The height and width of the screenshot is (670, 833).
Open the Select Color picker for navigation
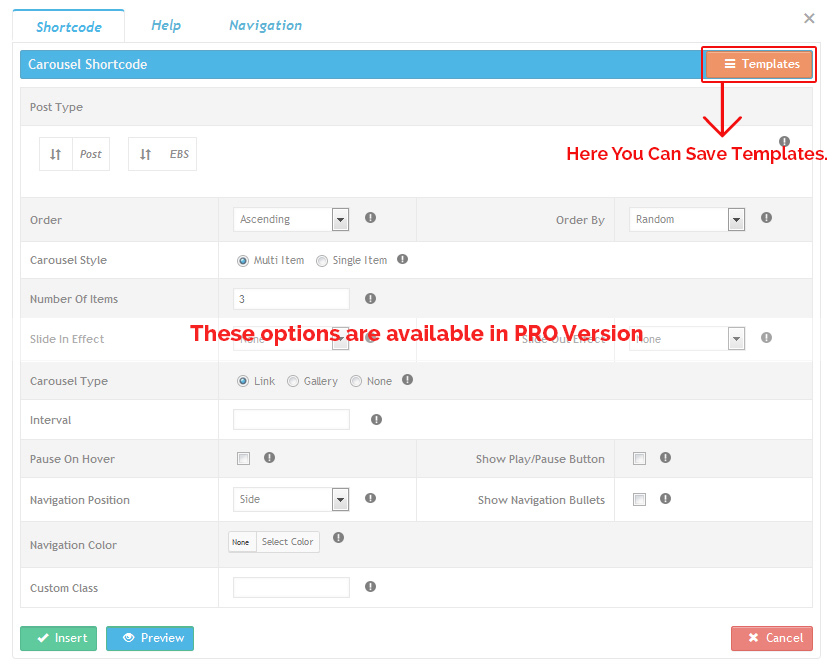click(x=287, y=542)
